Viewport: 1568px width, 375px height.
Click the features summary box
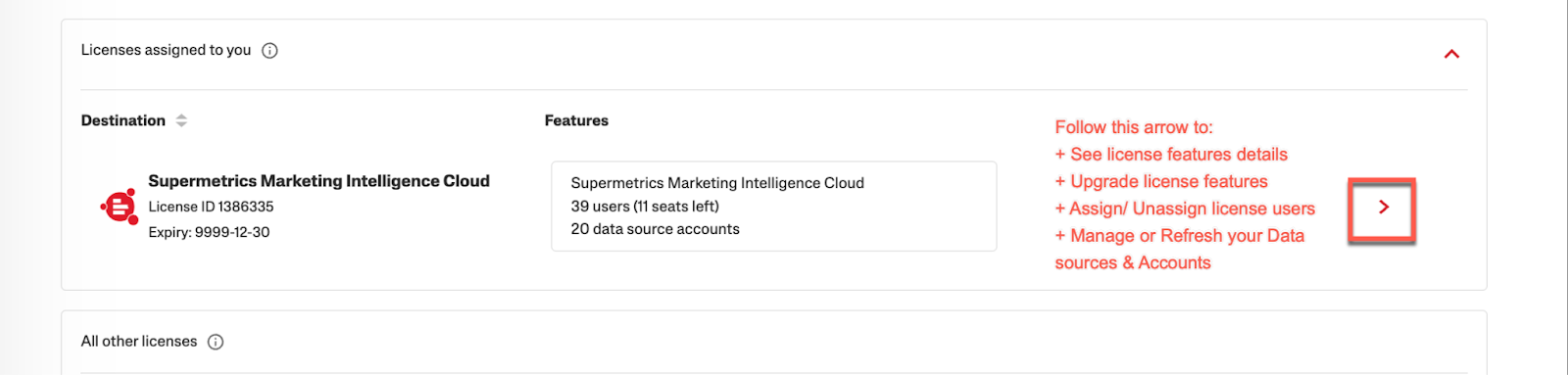click(774, 207)
